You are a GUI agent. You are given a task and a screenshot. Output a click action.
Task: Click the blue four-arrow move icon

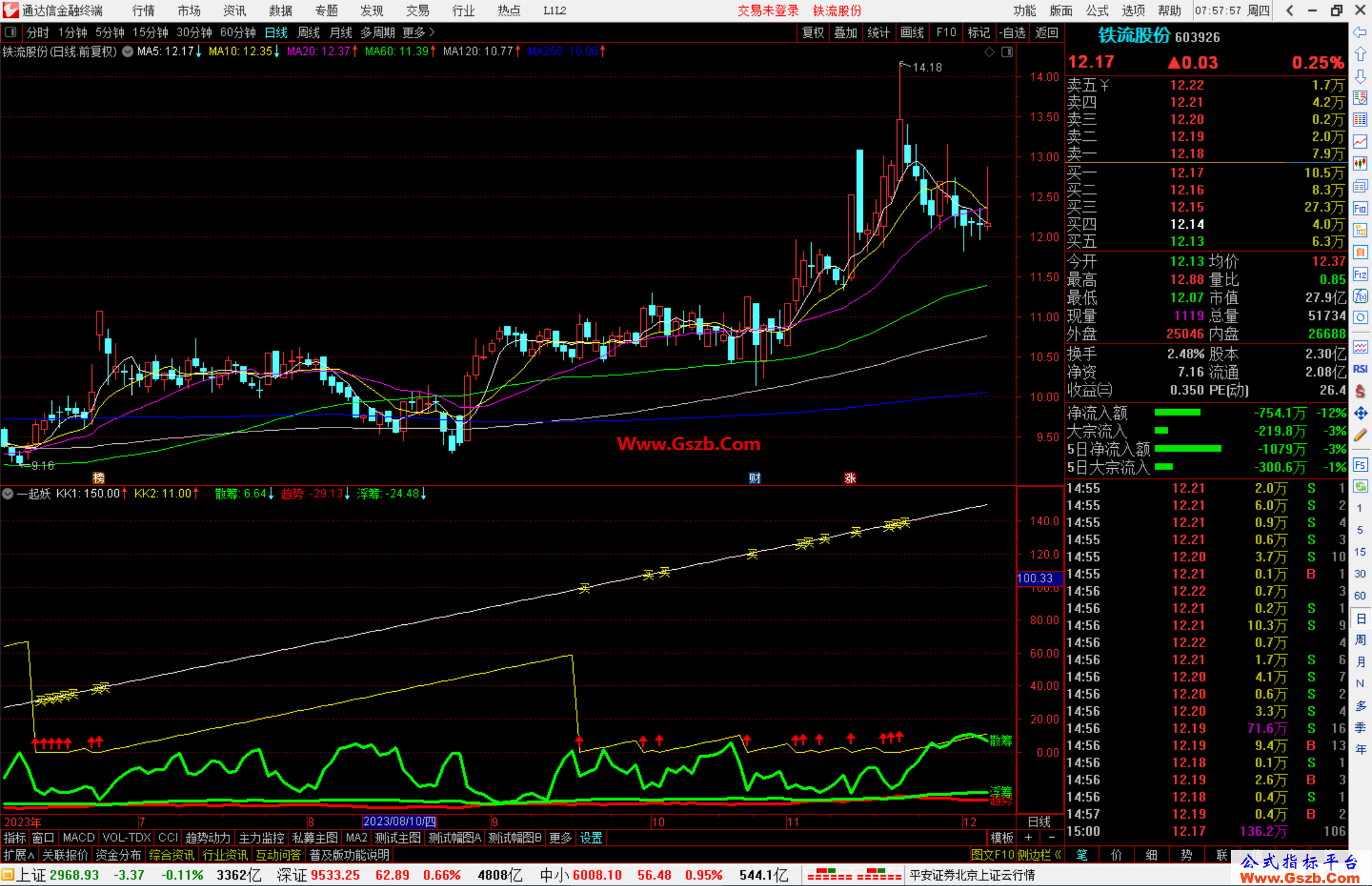coord(1360,413)
